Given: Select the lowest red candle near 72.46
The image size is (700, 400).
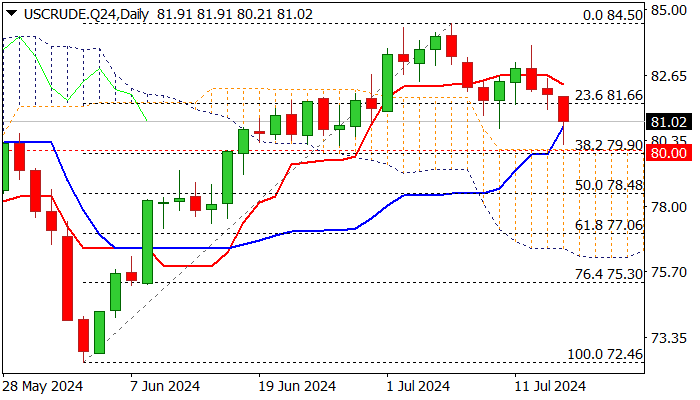Looking at the screenshot, I should pos(83,335).
